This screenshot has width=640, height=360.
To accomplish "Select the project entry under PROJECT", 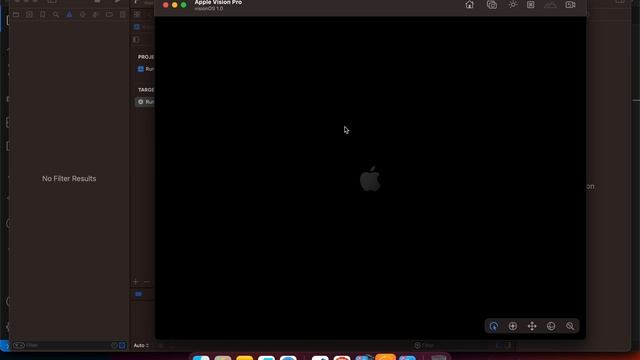I will pos(145,69).
